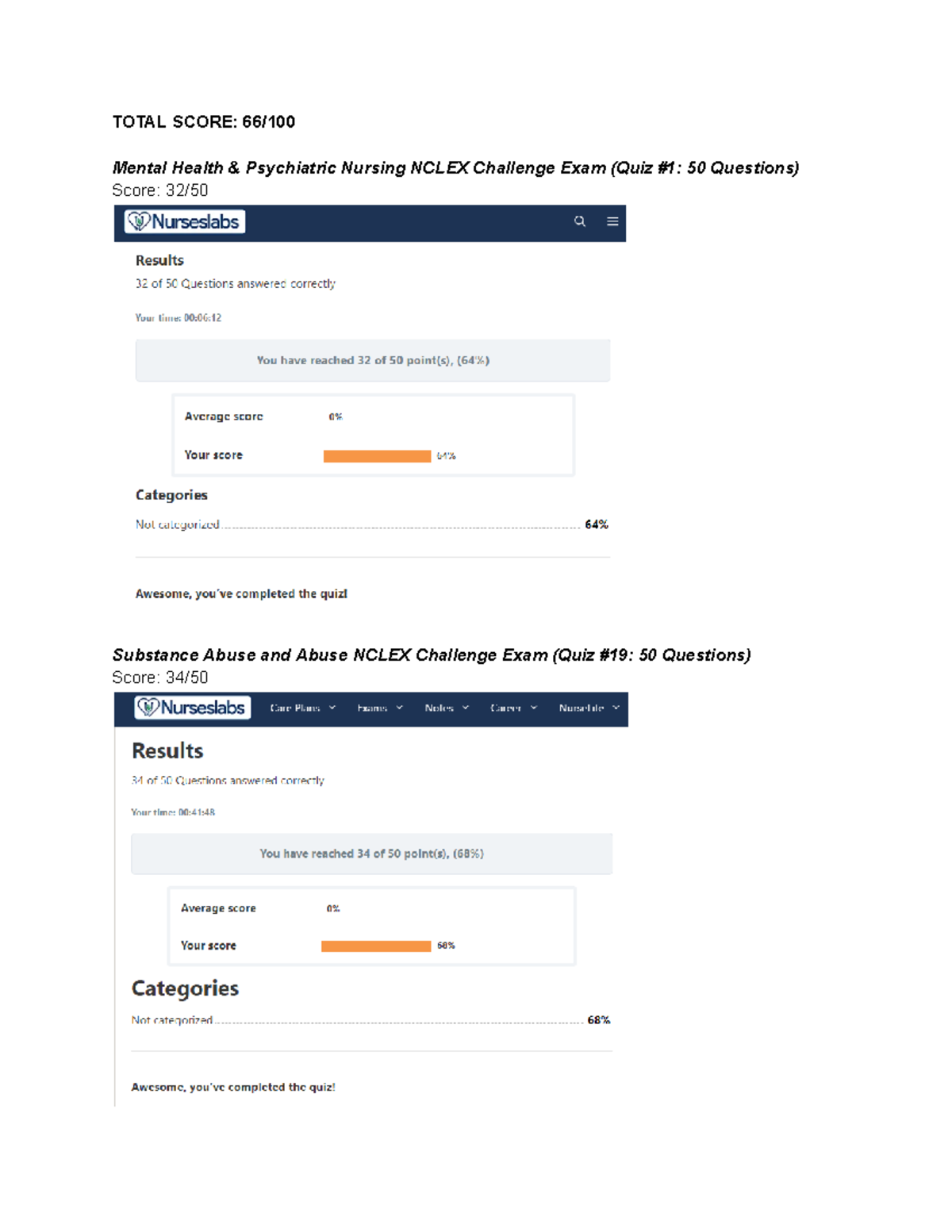
Task: Expand the Exams dropdown menu
Action: pos(379,708)
